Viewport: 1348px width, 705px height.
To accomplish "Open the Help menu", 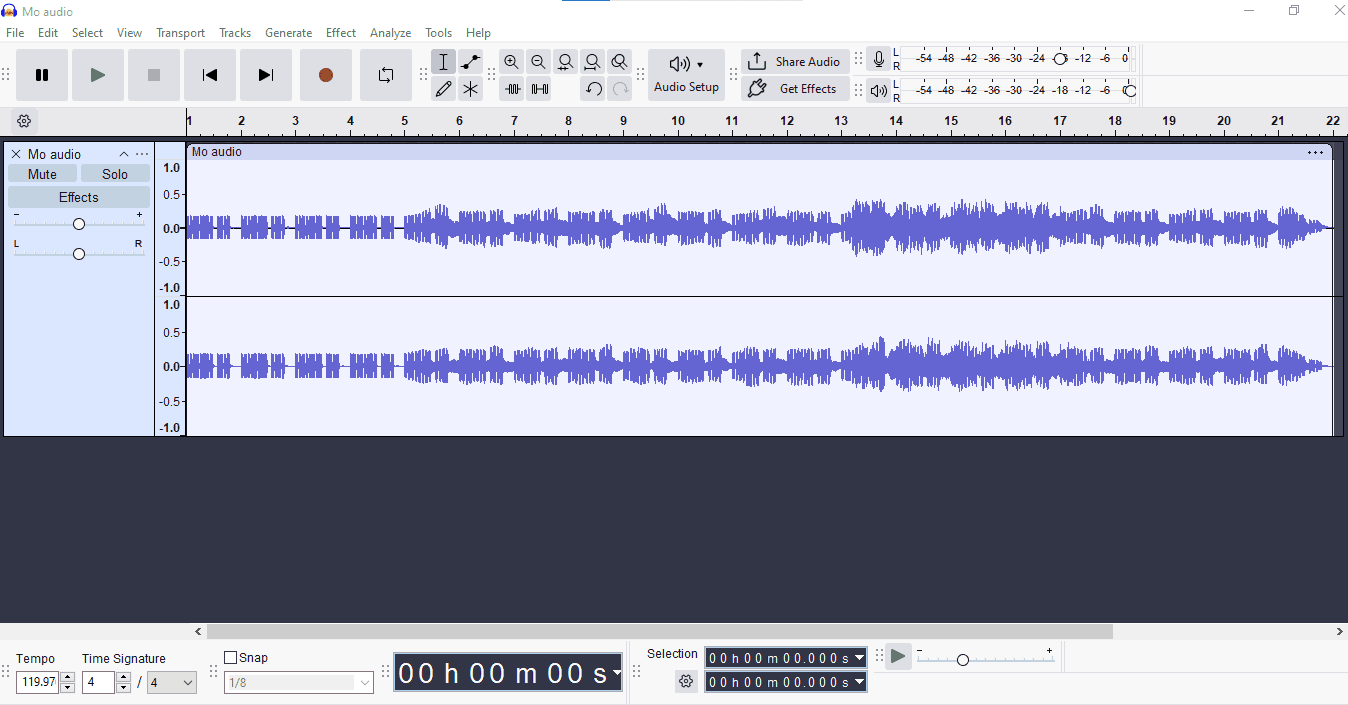I will (x=478, y=33).
